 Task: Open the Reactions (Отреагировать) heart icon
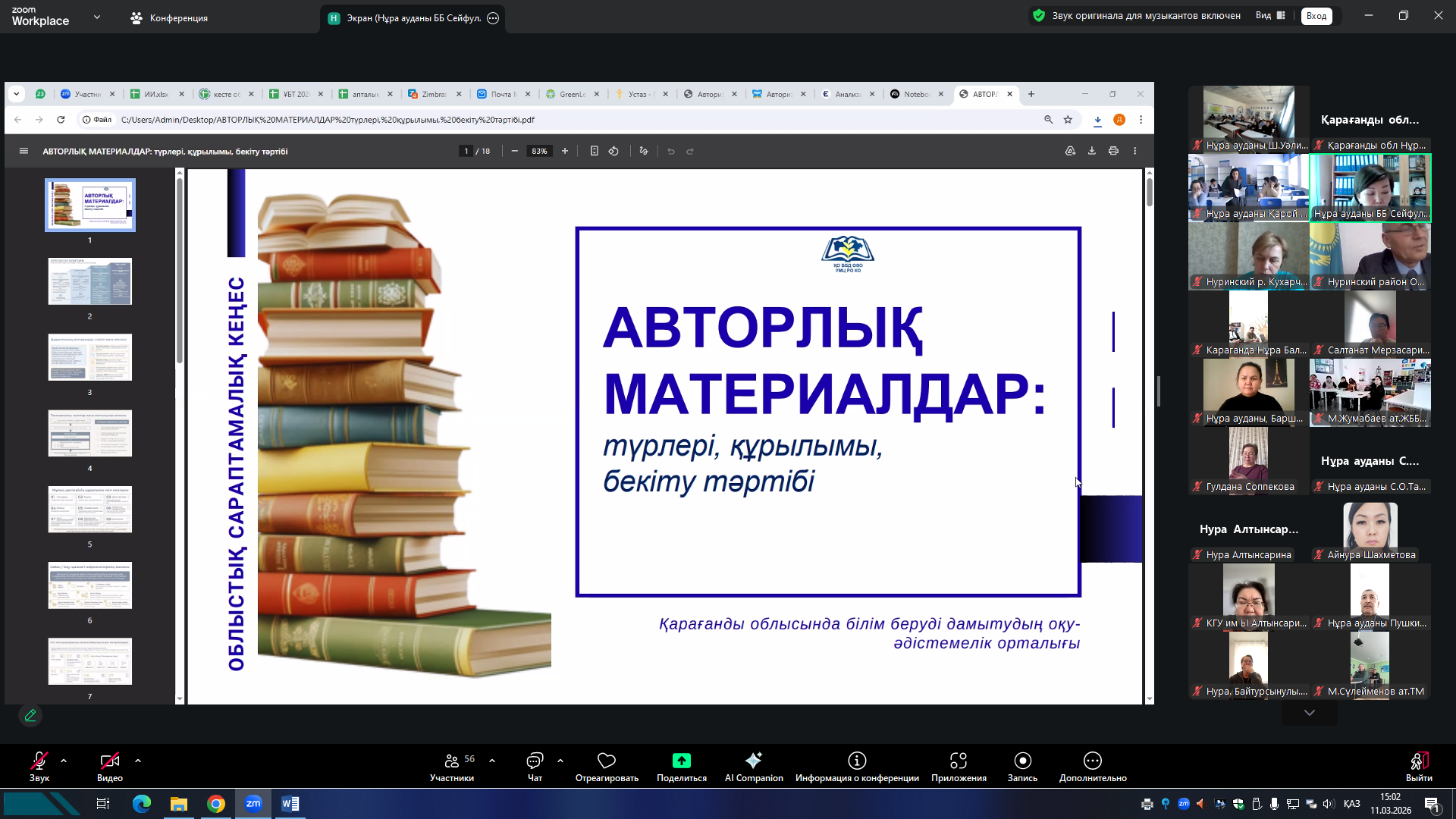607,761
